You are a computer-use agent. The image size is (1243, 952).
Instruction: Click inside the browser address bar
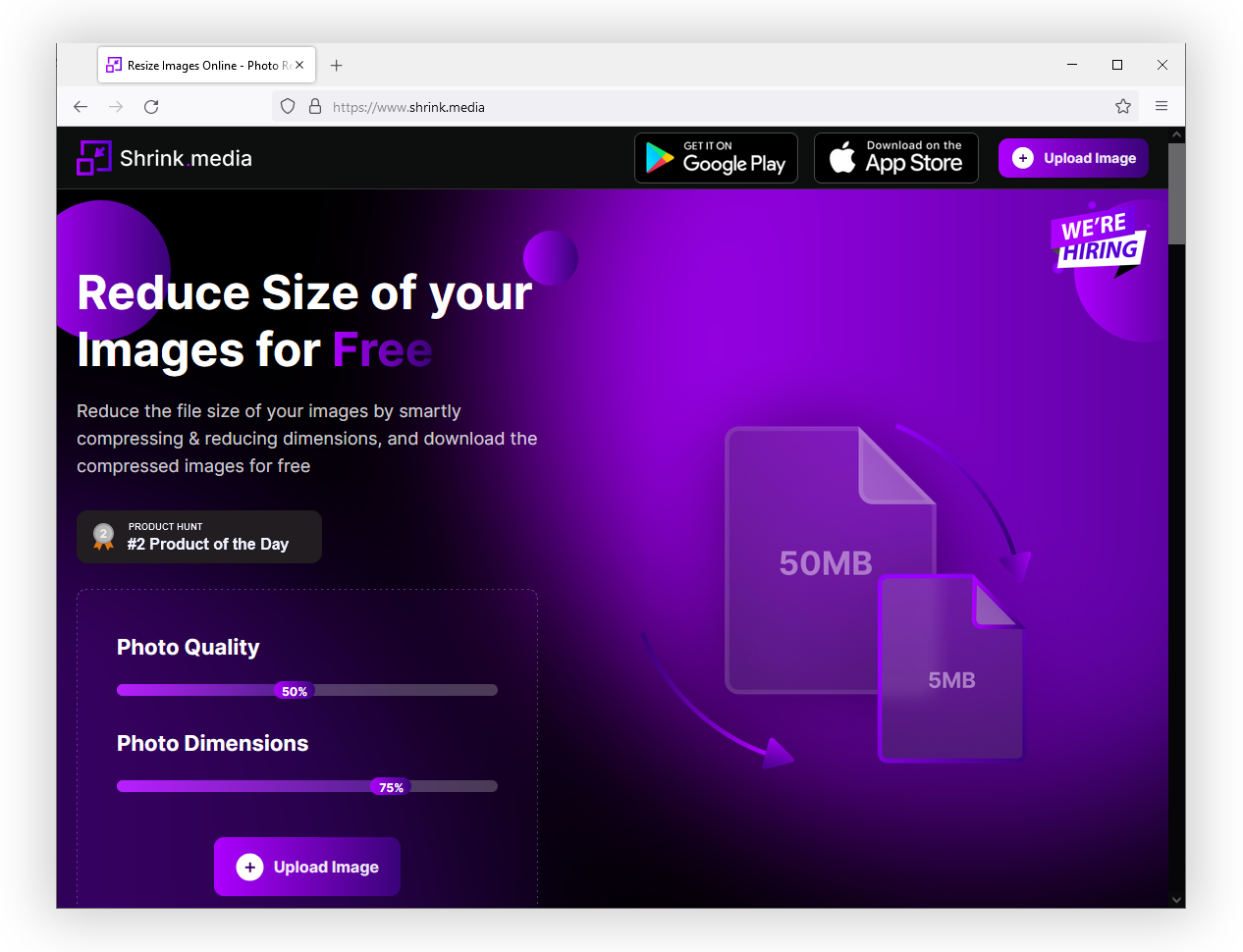[x=589, y=106]
